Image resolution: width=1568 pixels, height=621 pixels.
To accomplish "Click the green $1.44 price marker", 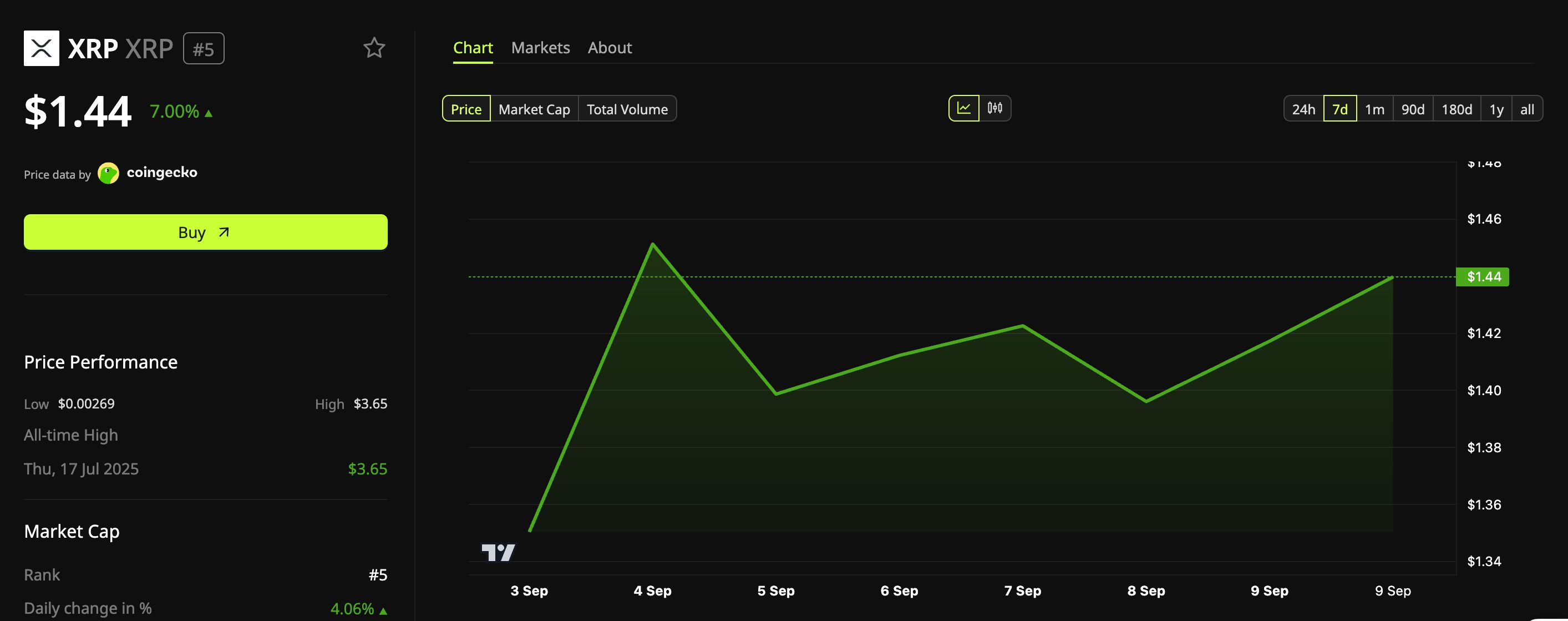I will click(1482, 277).
